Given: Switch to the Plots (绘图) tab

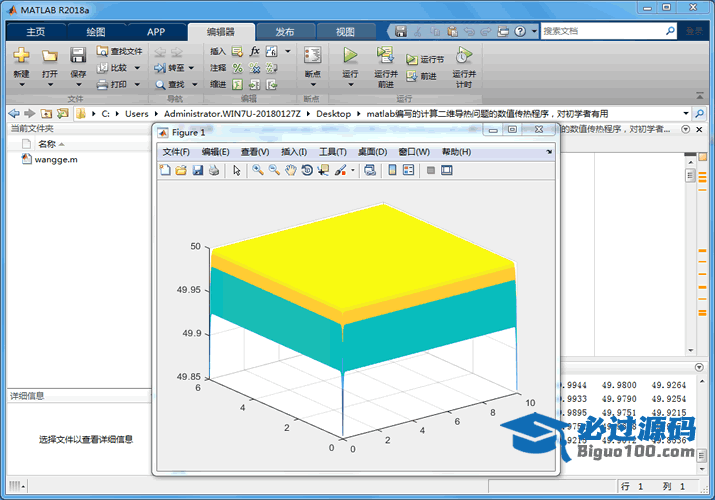Looking at the screenshot, I should click(96, 31).
